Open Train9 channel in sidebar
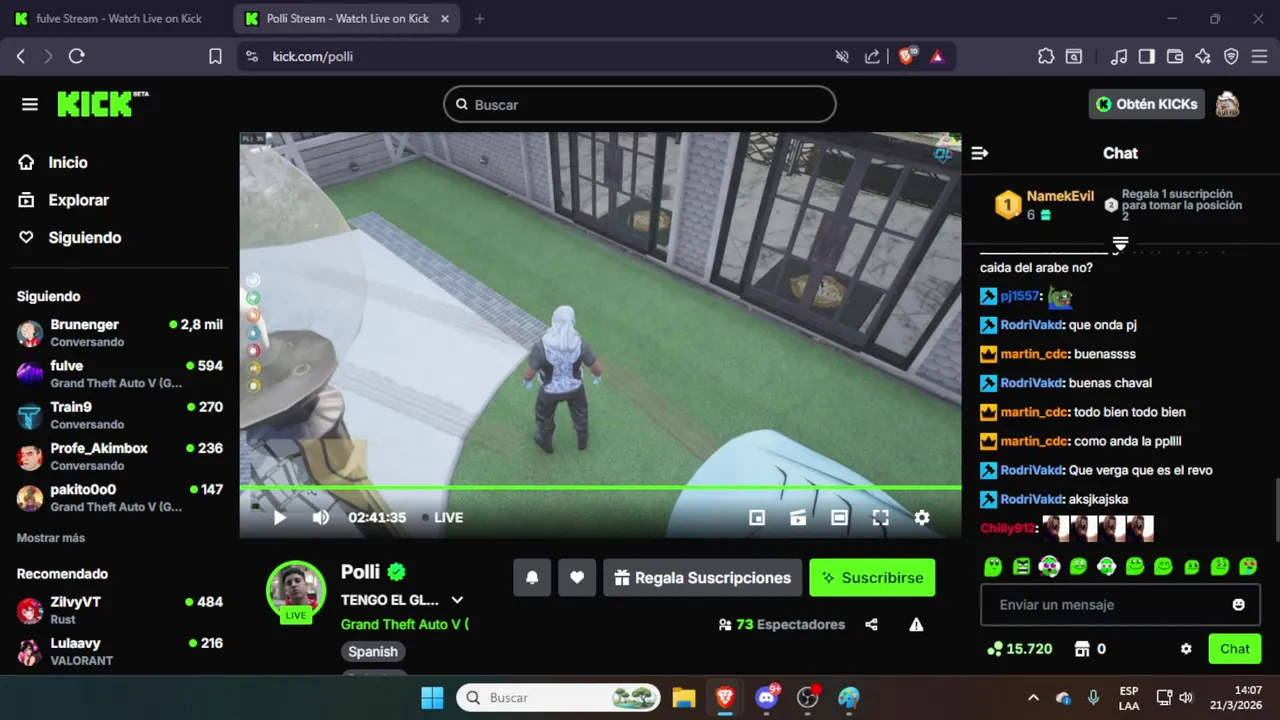The image size is (1280, 720). [120, 414]
